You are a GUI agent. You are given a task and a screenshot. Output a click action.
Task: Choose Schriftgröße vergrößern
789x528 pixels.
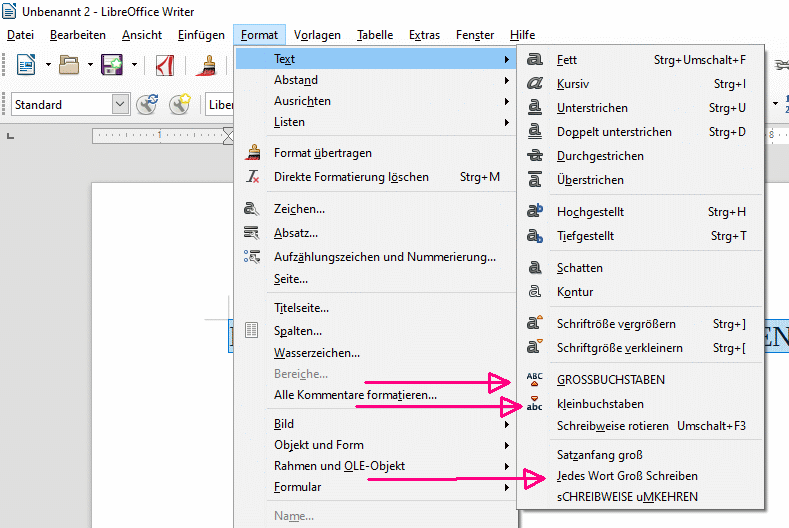tap(641, 324)
